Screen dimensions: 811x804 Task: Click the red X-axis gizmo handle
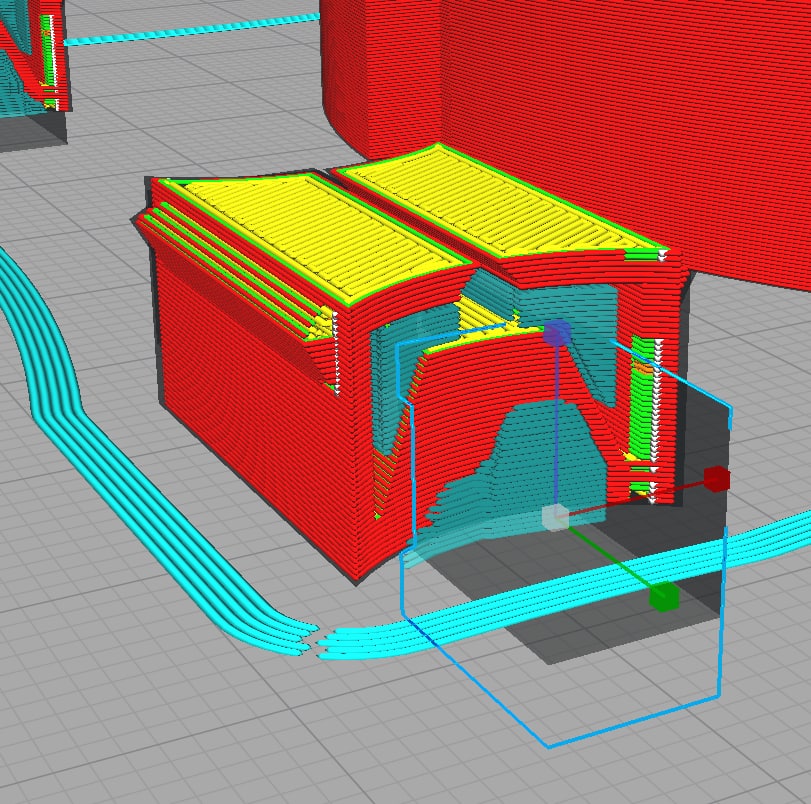[x=717, y=479]
